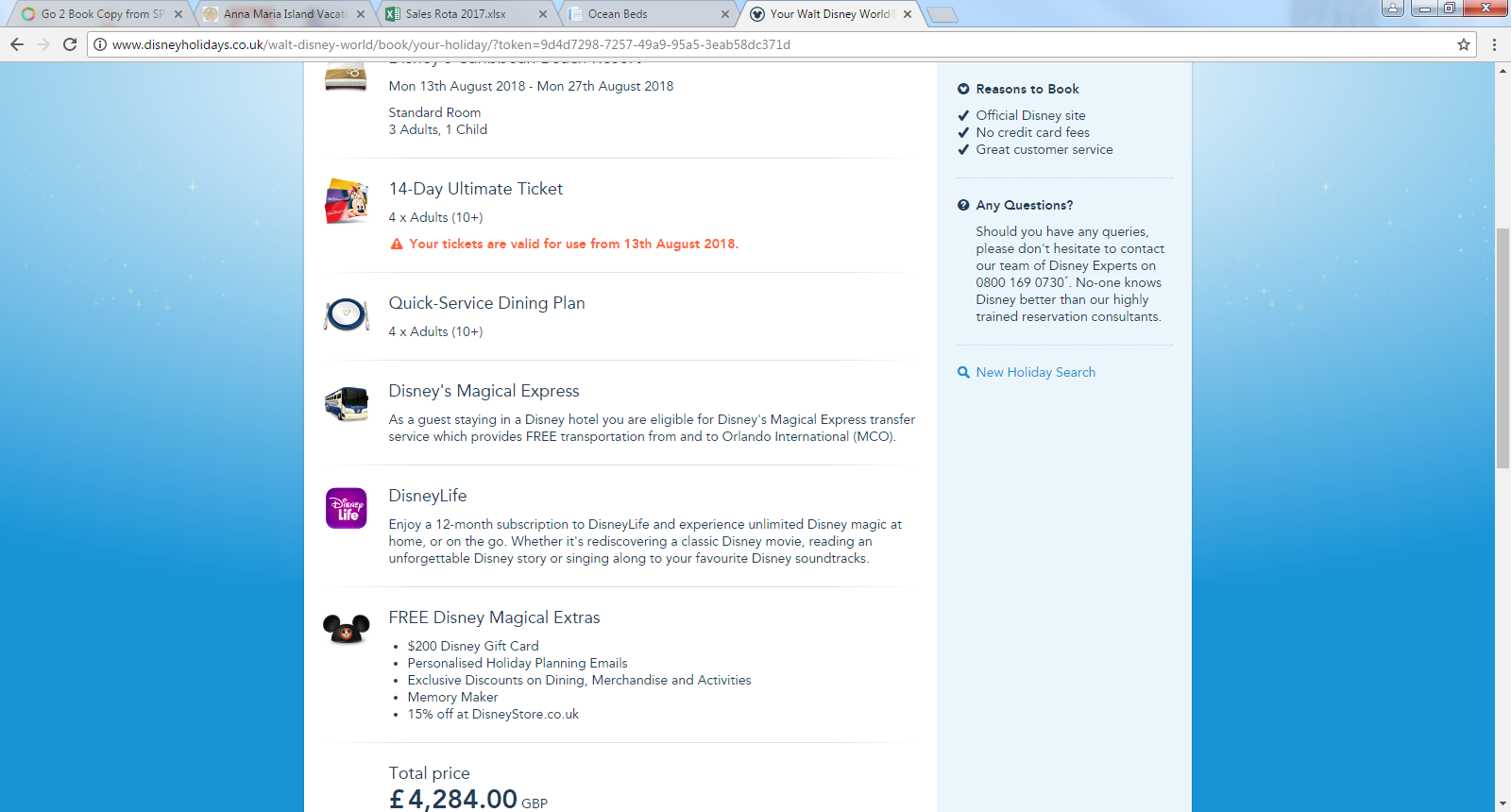Click the Mickey ears hat icon

pos(347,628)
